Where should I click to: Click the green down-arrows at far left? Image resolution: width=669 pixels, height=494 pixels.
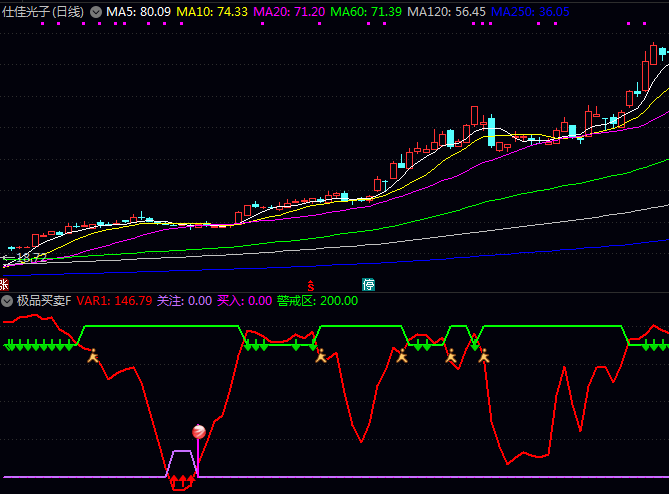point(40,346)
